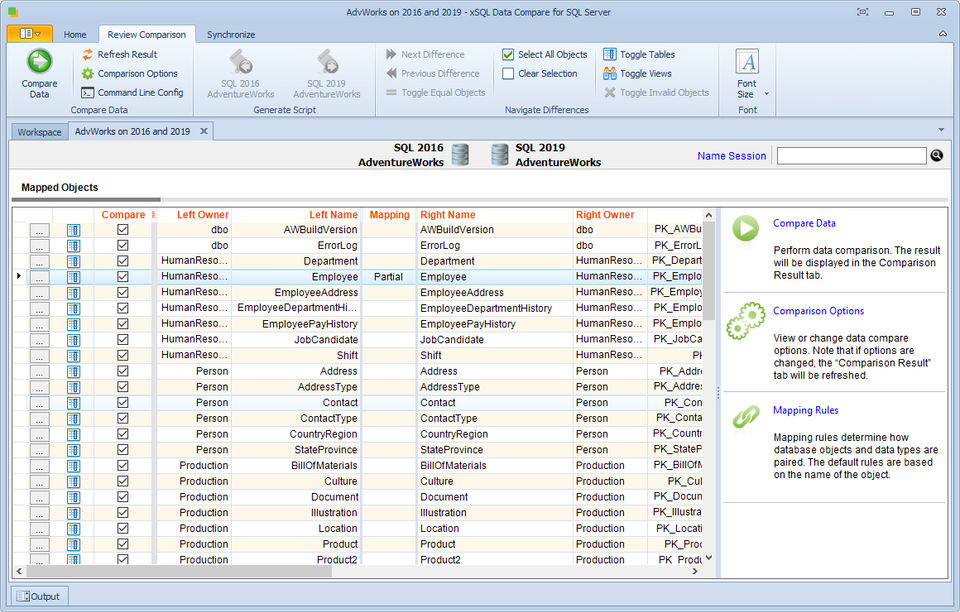Open the Output panel button
960x612 pixels.
pos(39,596)
